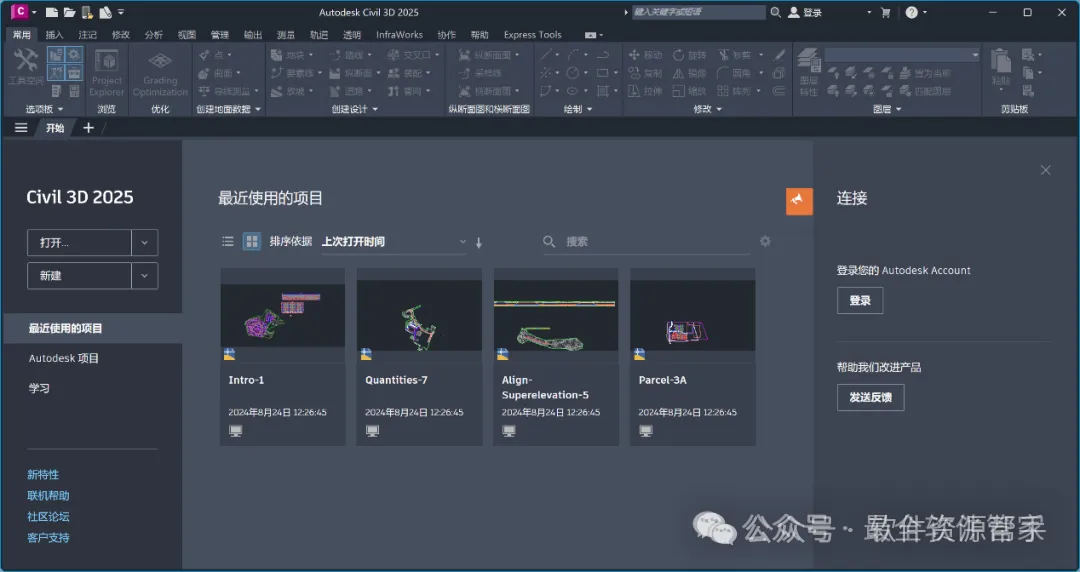The height and width of the screenshot is (572, 1080).
Task: Click the 打开... button
Action: (x=79, y=243)
